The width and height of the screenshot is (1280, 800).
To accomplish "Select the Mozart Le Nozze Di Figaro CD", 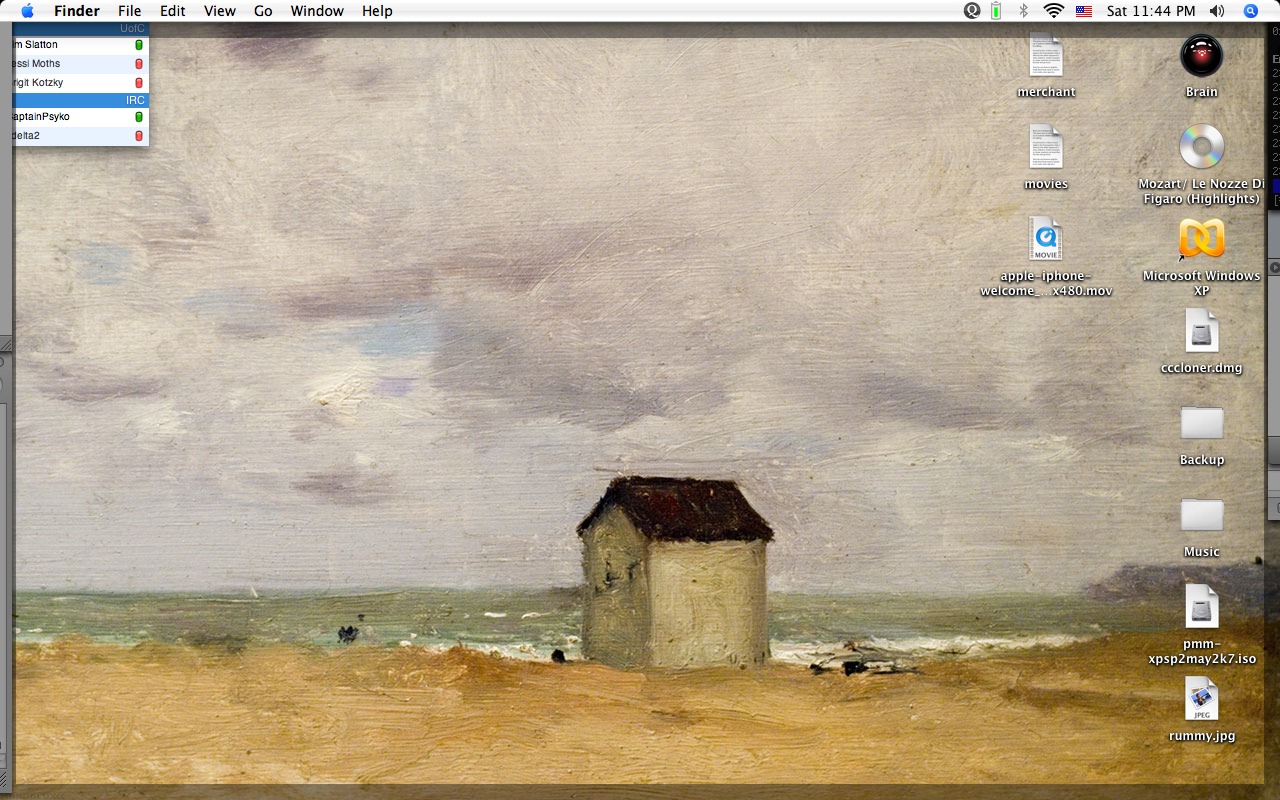I will click(x=1201, y=147).
